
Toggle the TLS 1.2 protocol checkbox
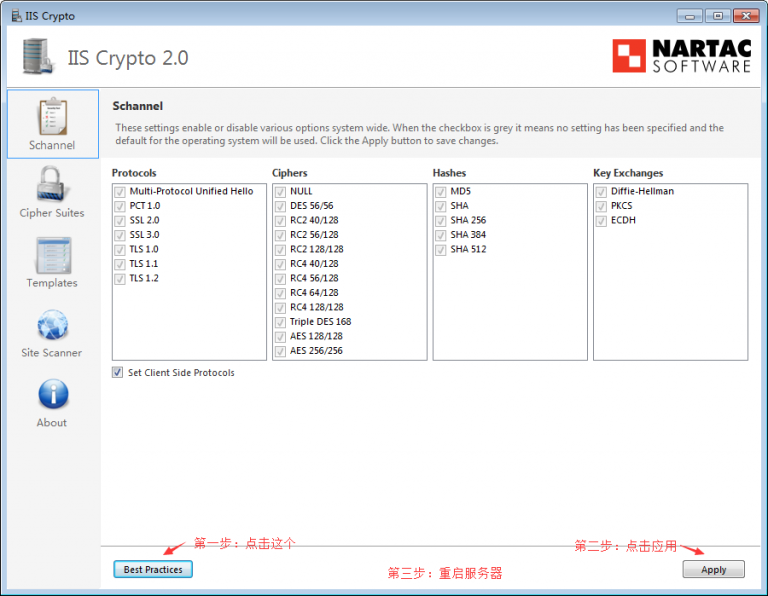click(120, 278)
